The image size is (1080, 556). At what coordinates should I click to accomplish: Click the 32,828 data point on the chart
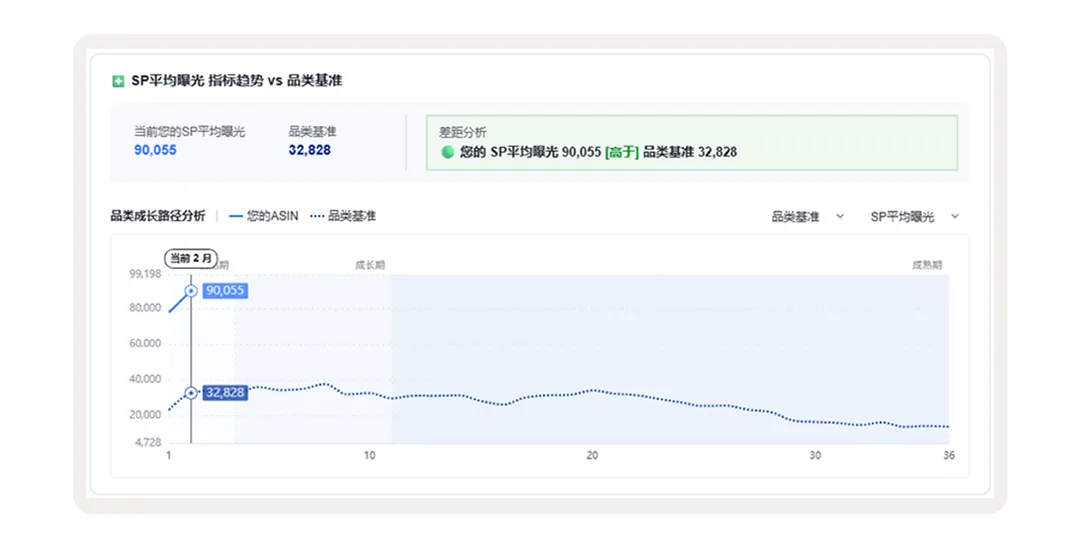191,393
